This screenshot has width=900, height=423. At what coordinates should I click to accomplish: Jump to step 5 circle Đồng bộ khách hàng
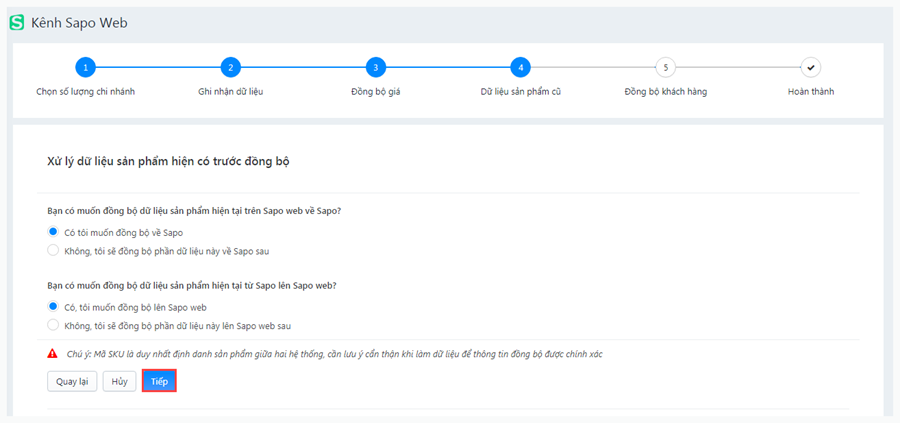pos(666,68)
